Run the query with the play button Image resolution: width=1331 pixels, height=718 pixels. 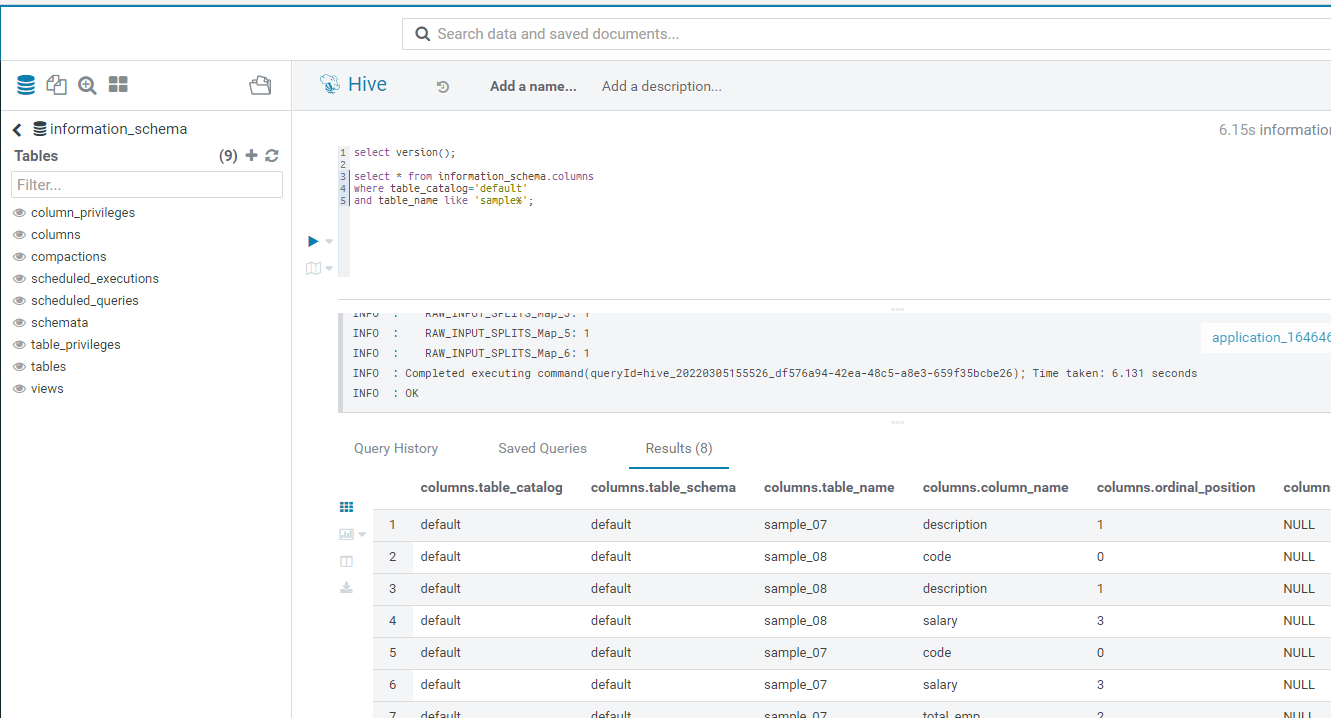(x=313, y=241)
